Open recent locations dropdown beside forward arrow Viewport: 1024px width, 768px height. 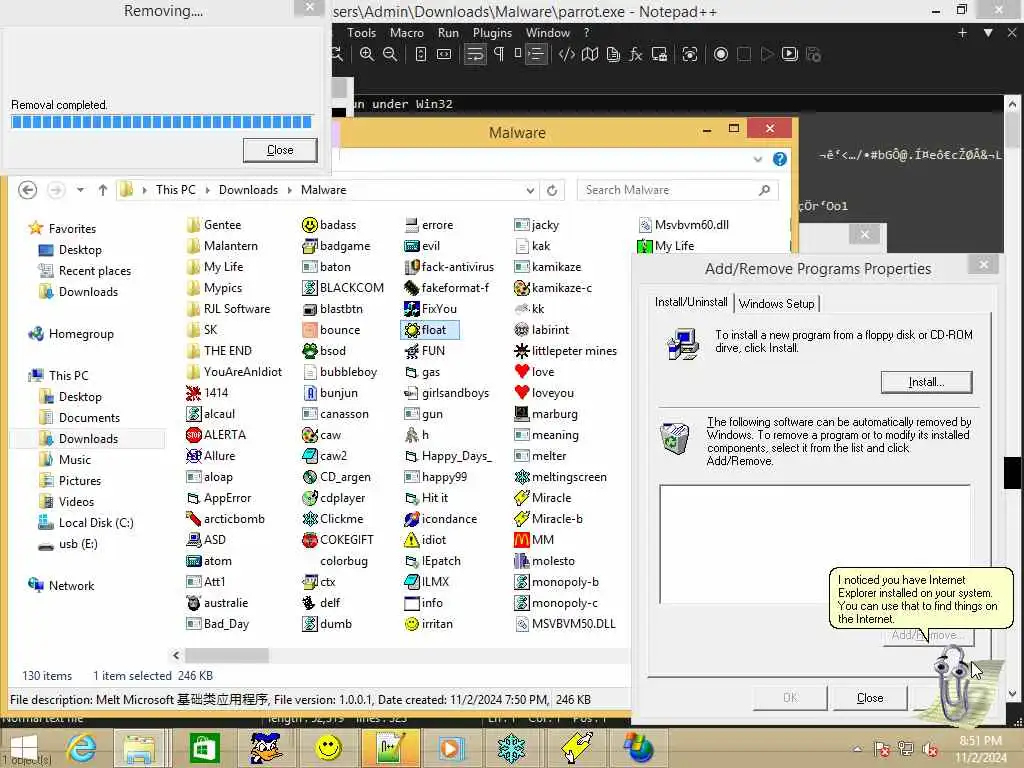(80, 190)
